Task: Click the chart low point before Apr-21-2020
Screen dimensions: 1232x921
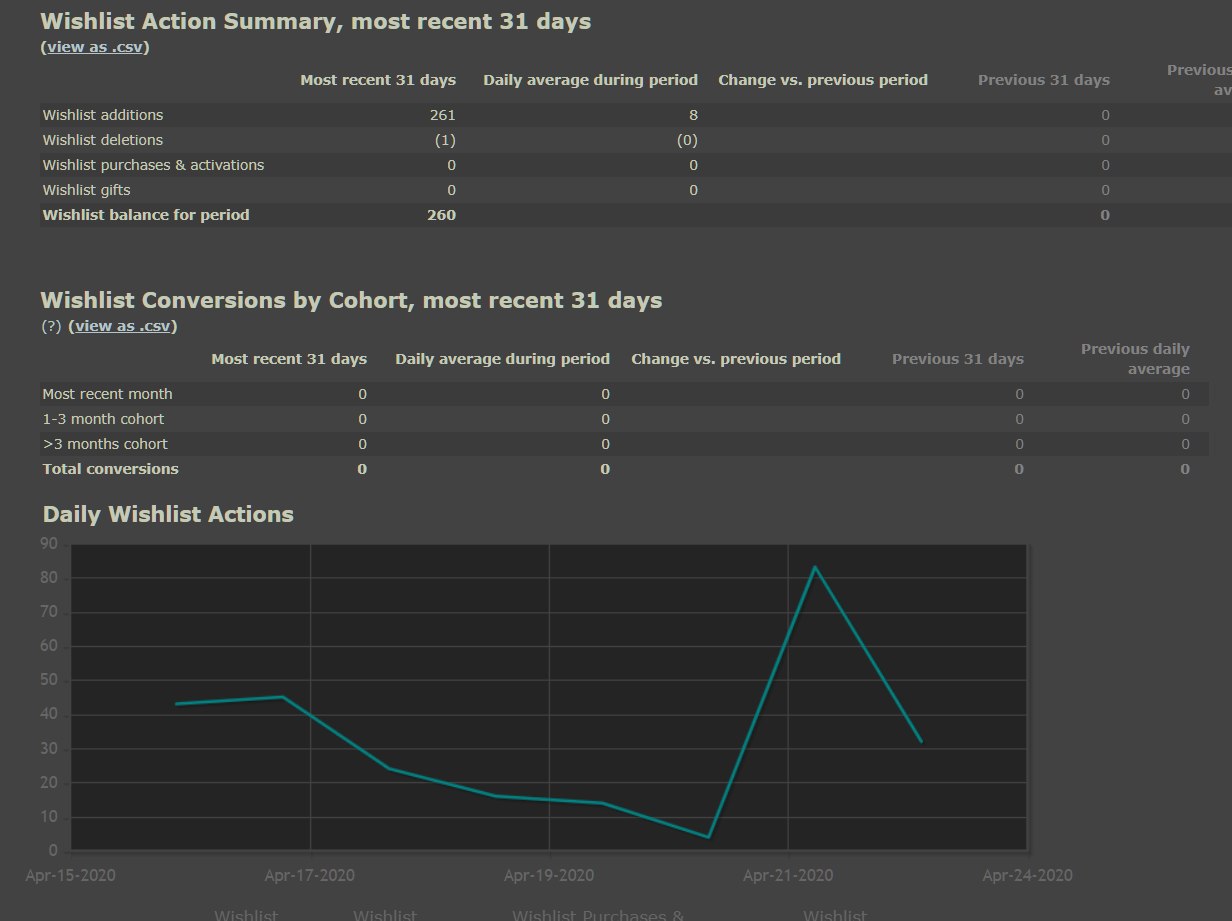Action: [709, 837]
